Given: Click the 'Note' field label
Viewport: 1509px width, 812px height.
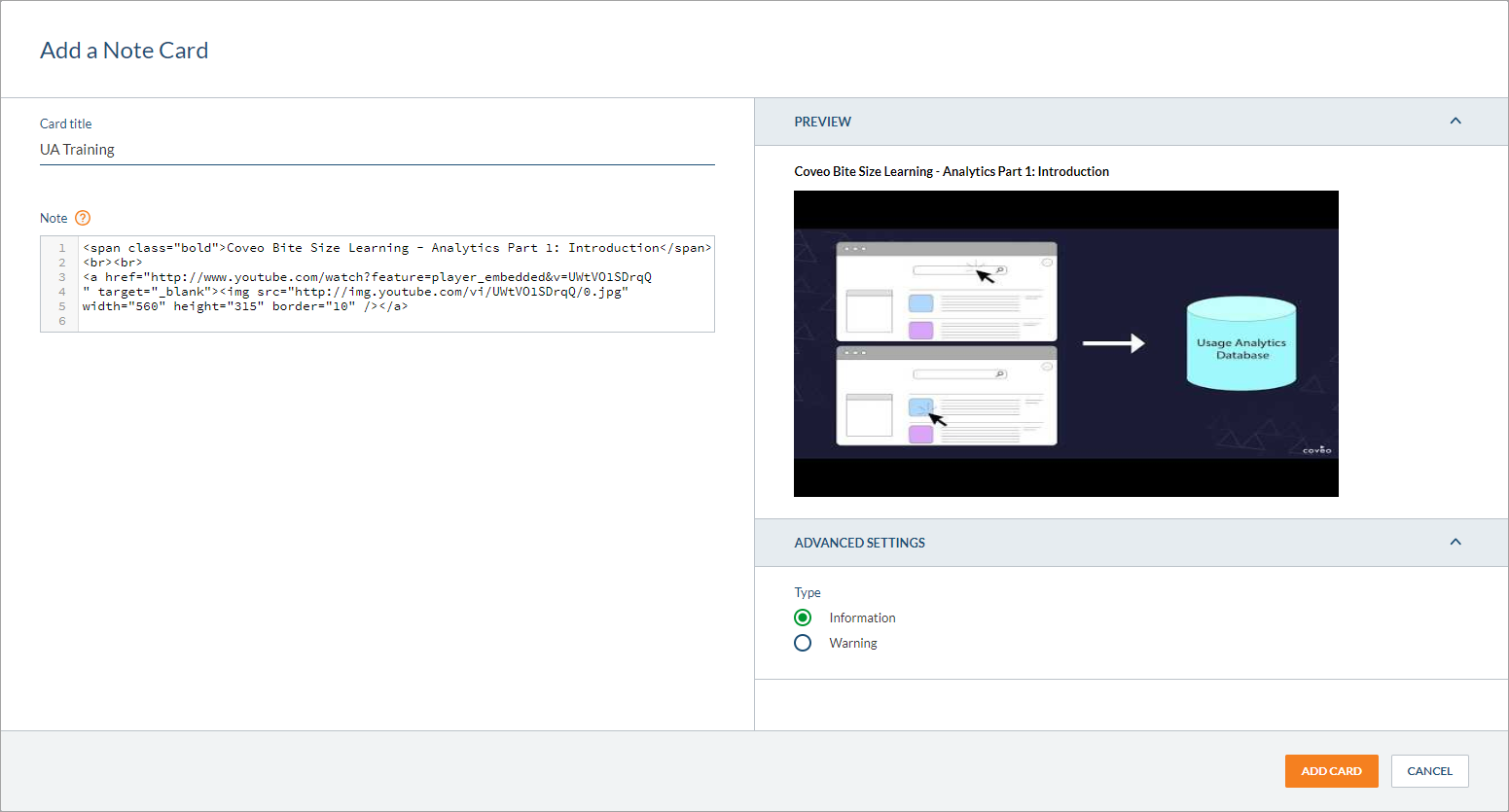Looking at the screenshot, I should click(x=54, y=218).
